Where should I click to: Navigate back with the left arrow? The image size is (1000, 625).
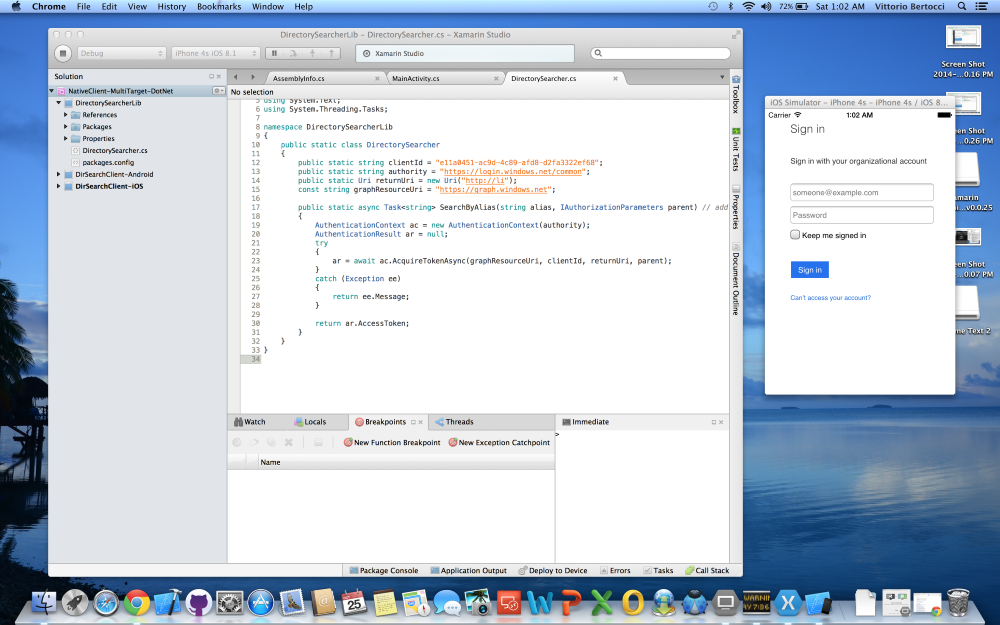(235, 77)
